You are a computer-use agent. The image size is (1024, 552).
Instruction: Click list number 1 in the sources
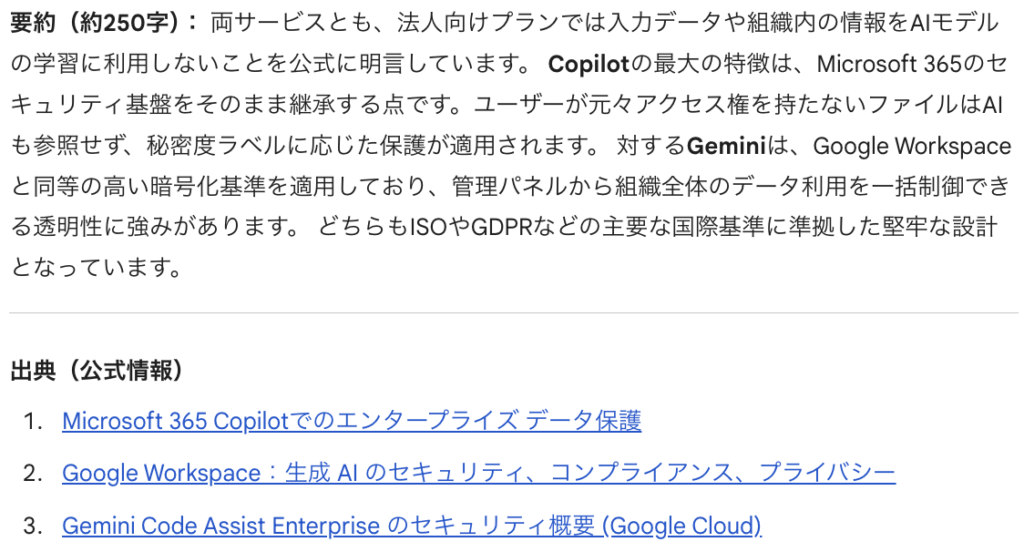pos(34,421)
